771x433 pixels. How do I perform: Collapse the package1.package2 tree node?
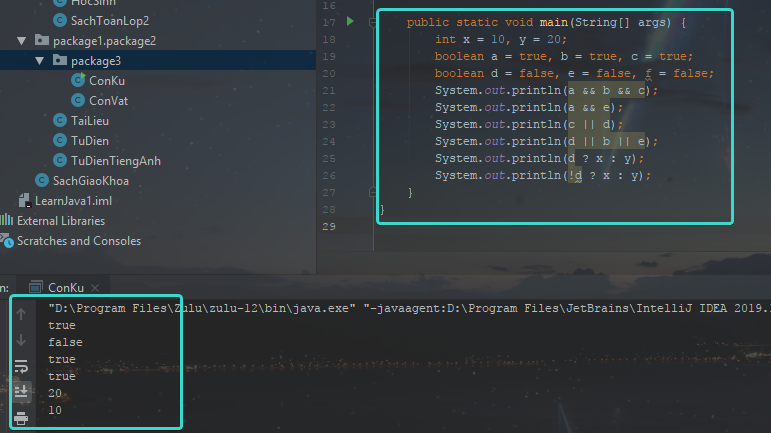pyautogui.click(x=22, y=41)
